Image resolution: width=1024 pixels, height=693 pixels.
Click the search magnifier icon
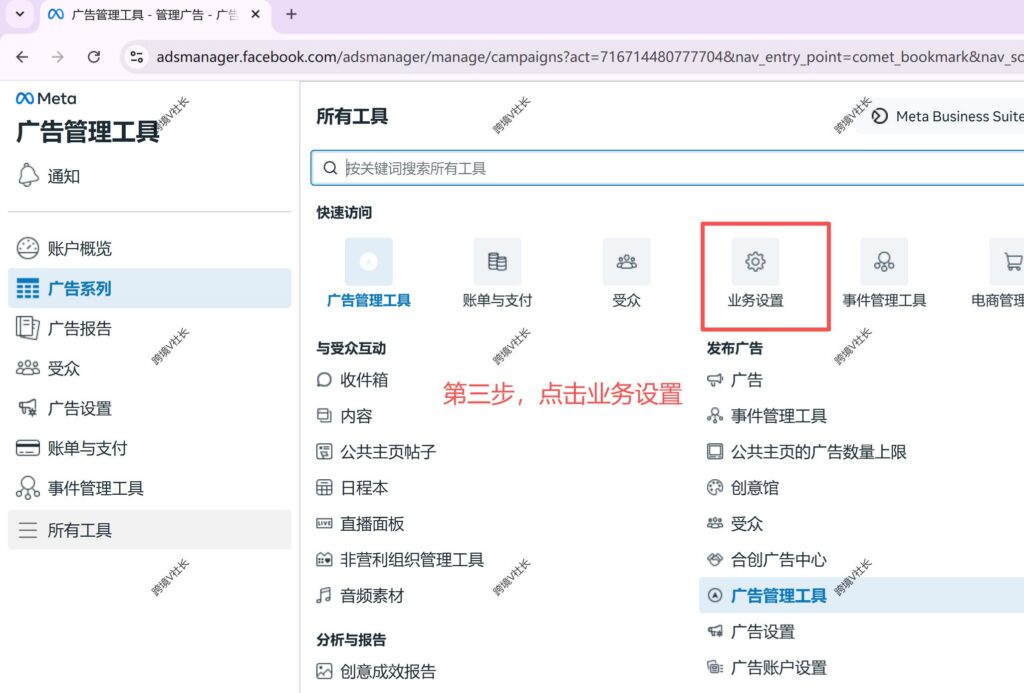[330, 169]
